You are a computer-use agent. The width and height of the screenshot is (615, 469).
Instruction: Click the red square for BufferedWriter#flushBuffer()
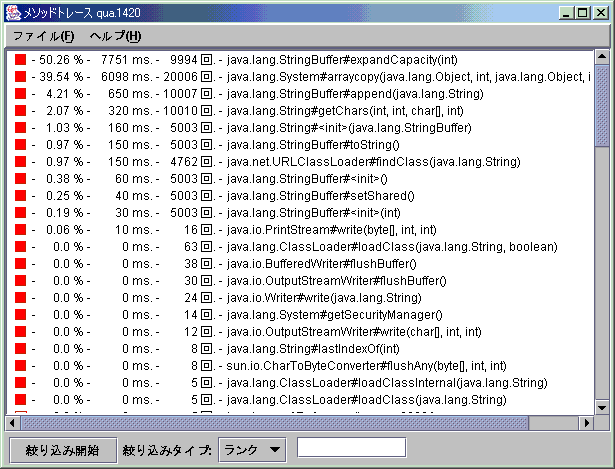[x=20, y=264]
